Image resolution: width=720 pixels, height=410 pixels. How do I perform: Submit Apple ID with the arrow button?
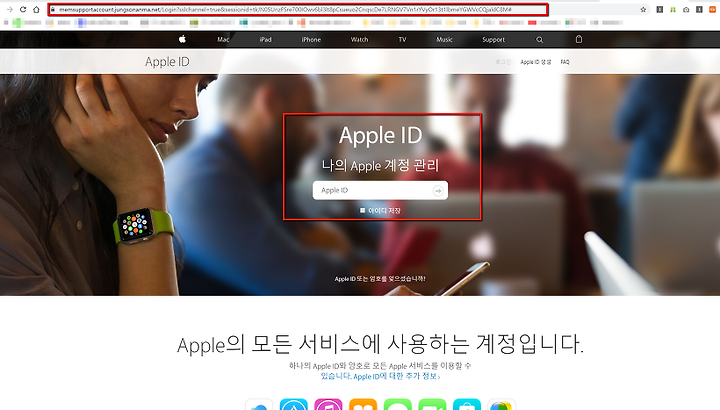[x=438, y=190]
